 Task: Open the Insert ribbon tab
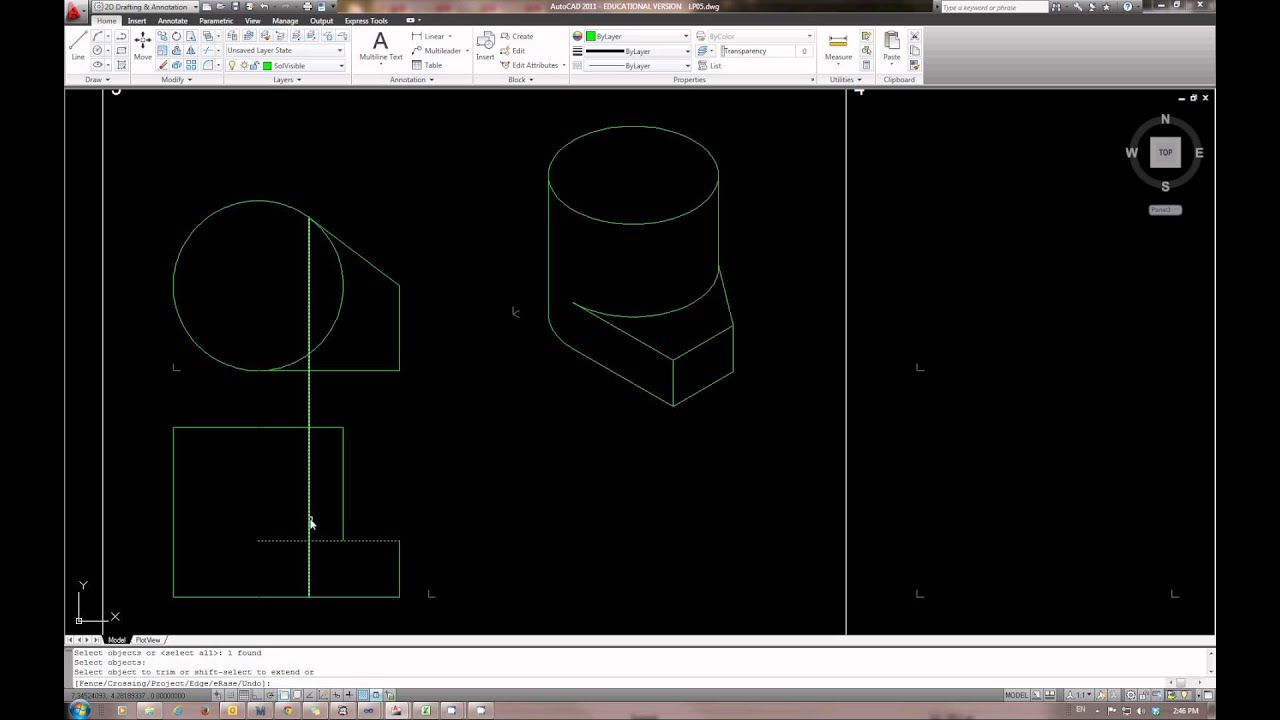(137, 21)
